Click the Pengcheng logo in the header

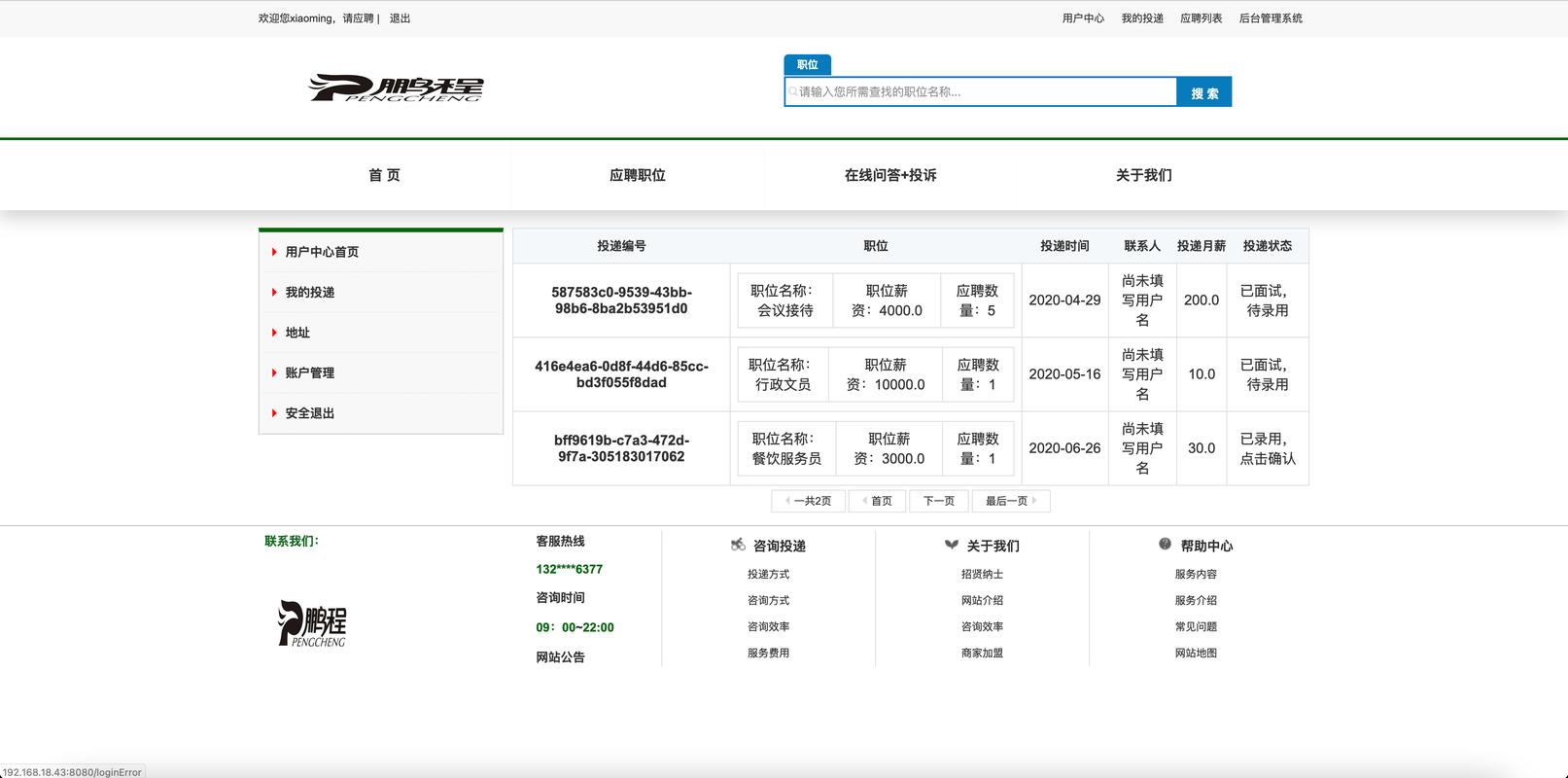click(x=396, y=88)
